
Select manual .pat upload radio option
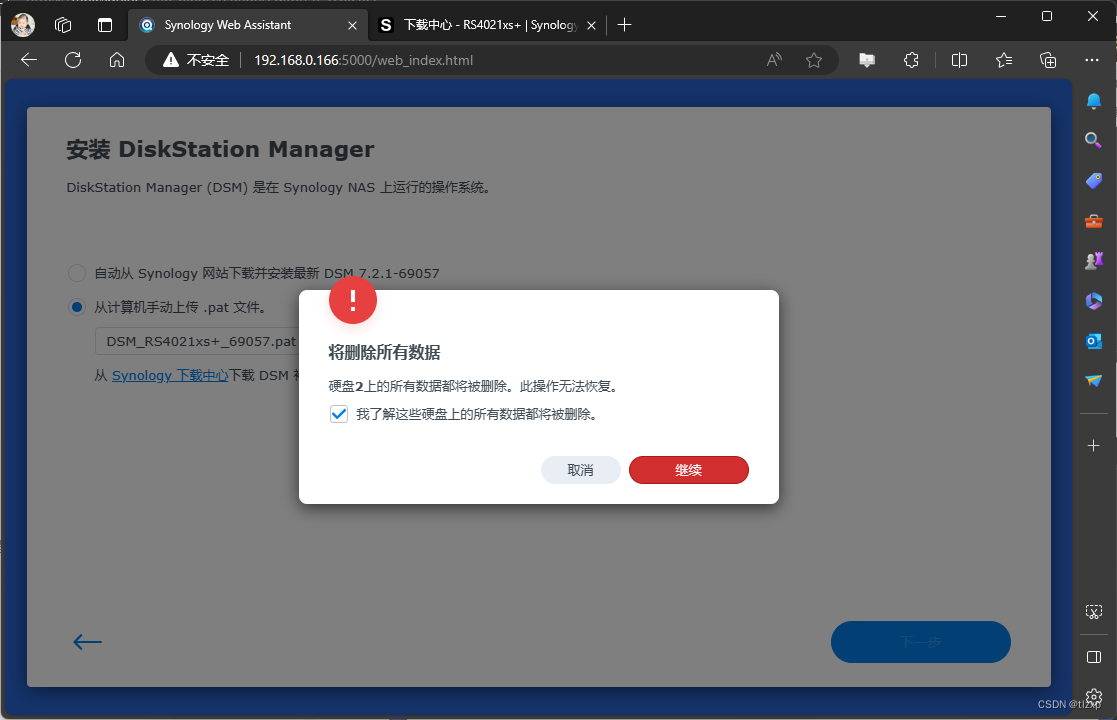(x=76, y=307)
